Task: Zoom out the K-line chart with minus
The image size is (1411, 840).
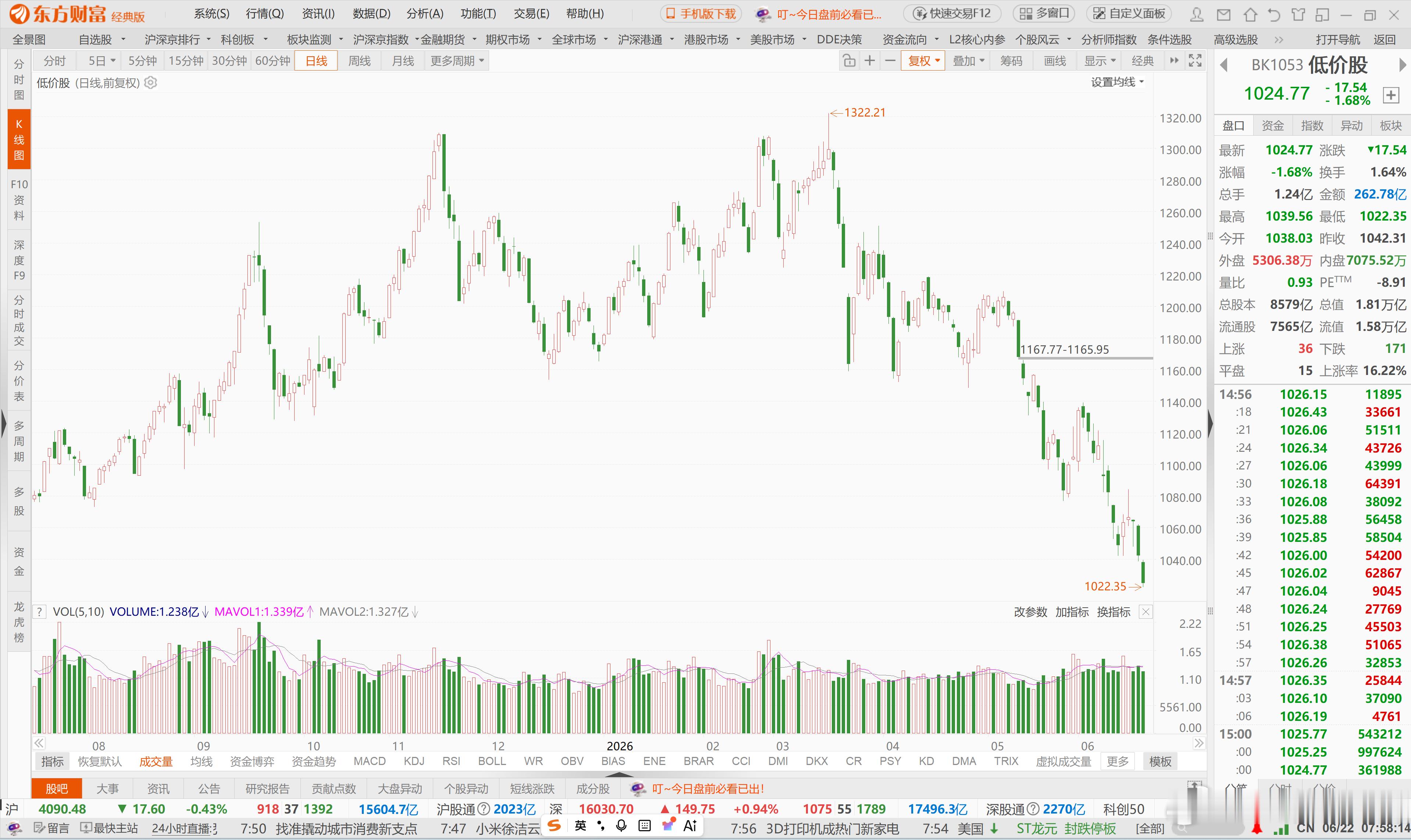Action: click(x=890, y=61)
